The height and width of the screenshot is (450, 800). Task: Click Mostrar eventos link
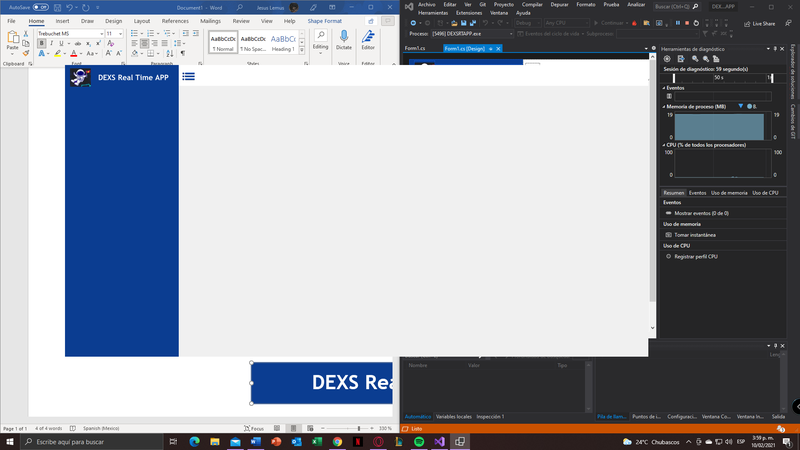pos(701,213)
